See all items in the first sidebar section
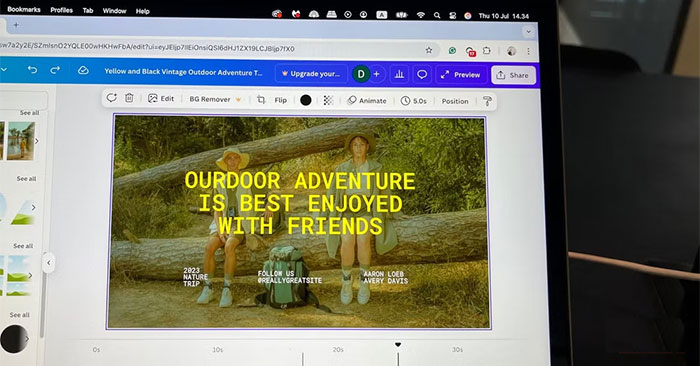Viewport: 700px width, 366px height. (29, 113)
